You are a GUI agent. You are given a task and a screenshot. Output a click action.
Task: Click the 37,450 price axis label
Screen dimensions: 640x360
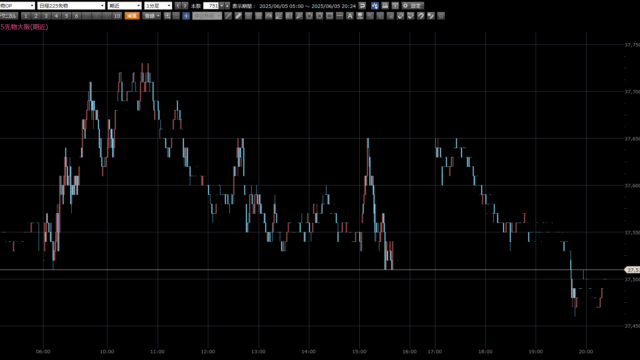coord(632,326)
